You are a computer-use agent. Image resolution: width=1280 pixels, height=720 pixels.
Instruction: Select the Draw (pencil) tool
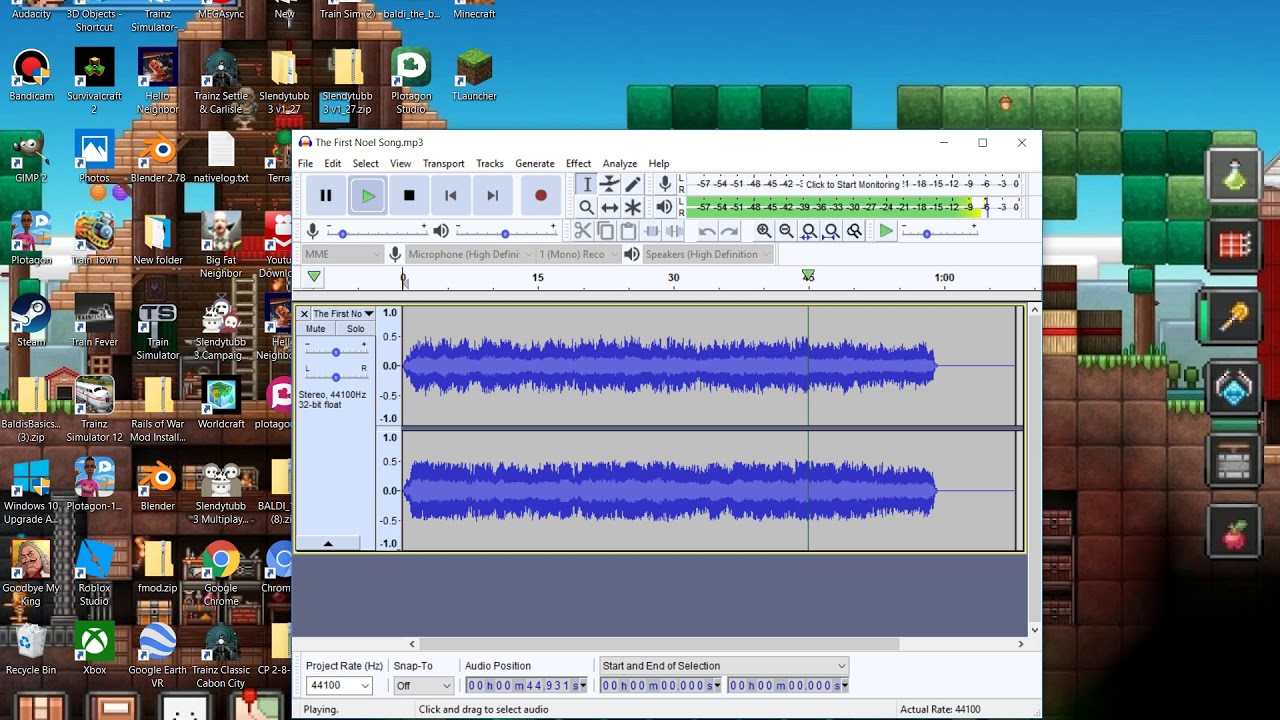(x=632, y=184)
